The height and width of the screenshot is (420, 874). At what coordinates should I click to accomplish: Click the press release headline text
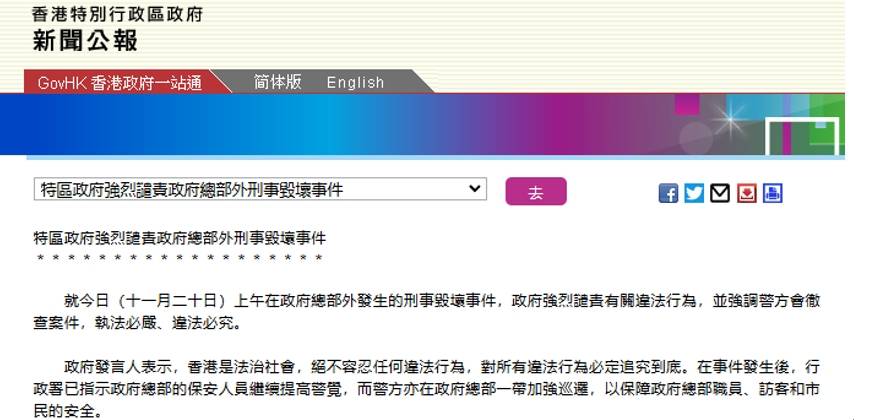click(x=179, y=238)
